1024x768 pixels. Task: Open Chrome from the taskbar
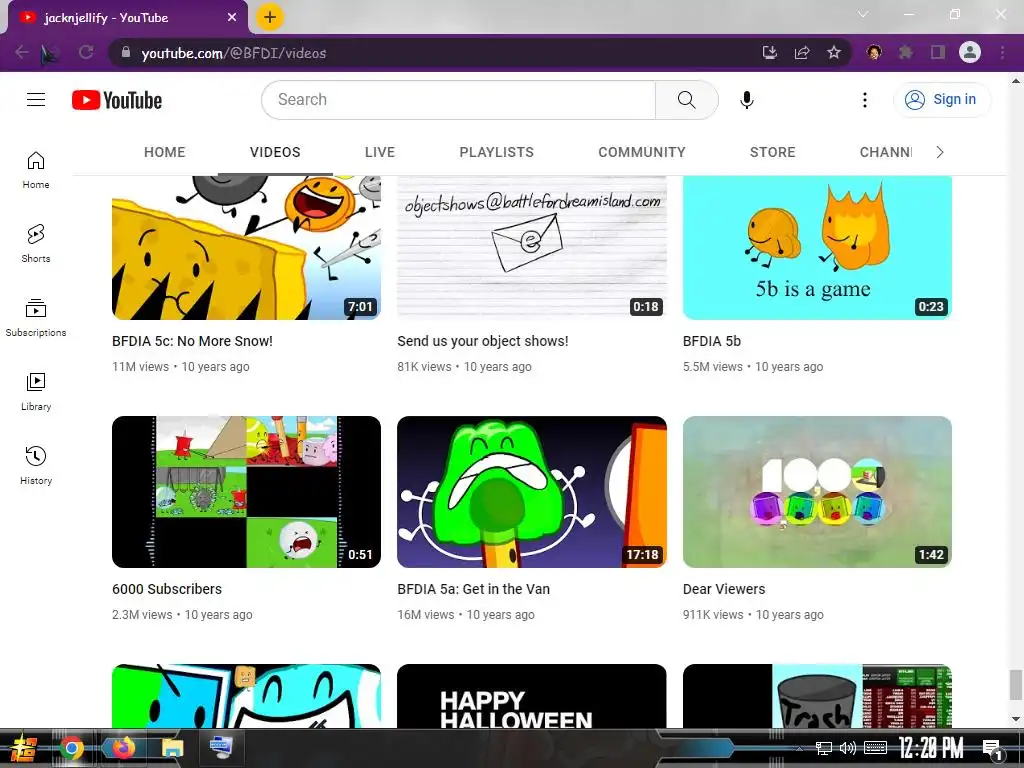point(72,748)
